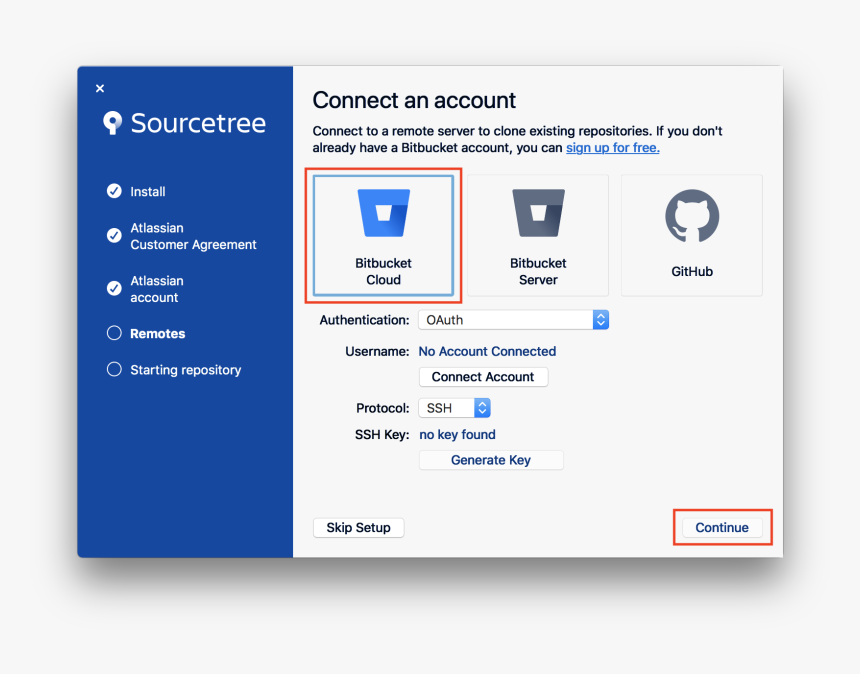Click the Atlassian Customer Agreement checkmark icon

click(113, 236)
